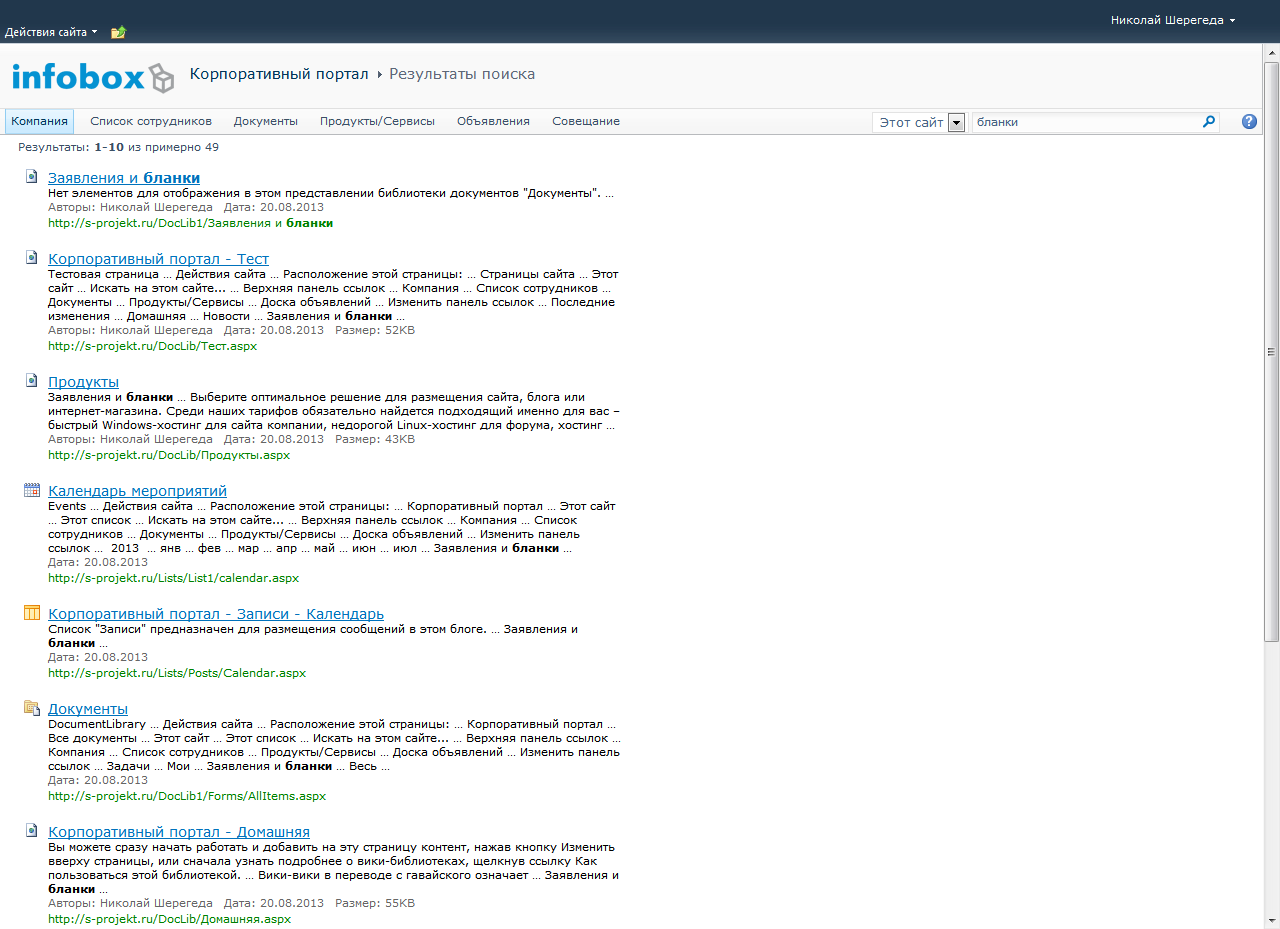
Task: Click the infobox logo
Action: (x=93, y=77)
